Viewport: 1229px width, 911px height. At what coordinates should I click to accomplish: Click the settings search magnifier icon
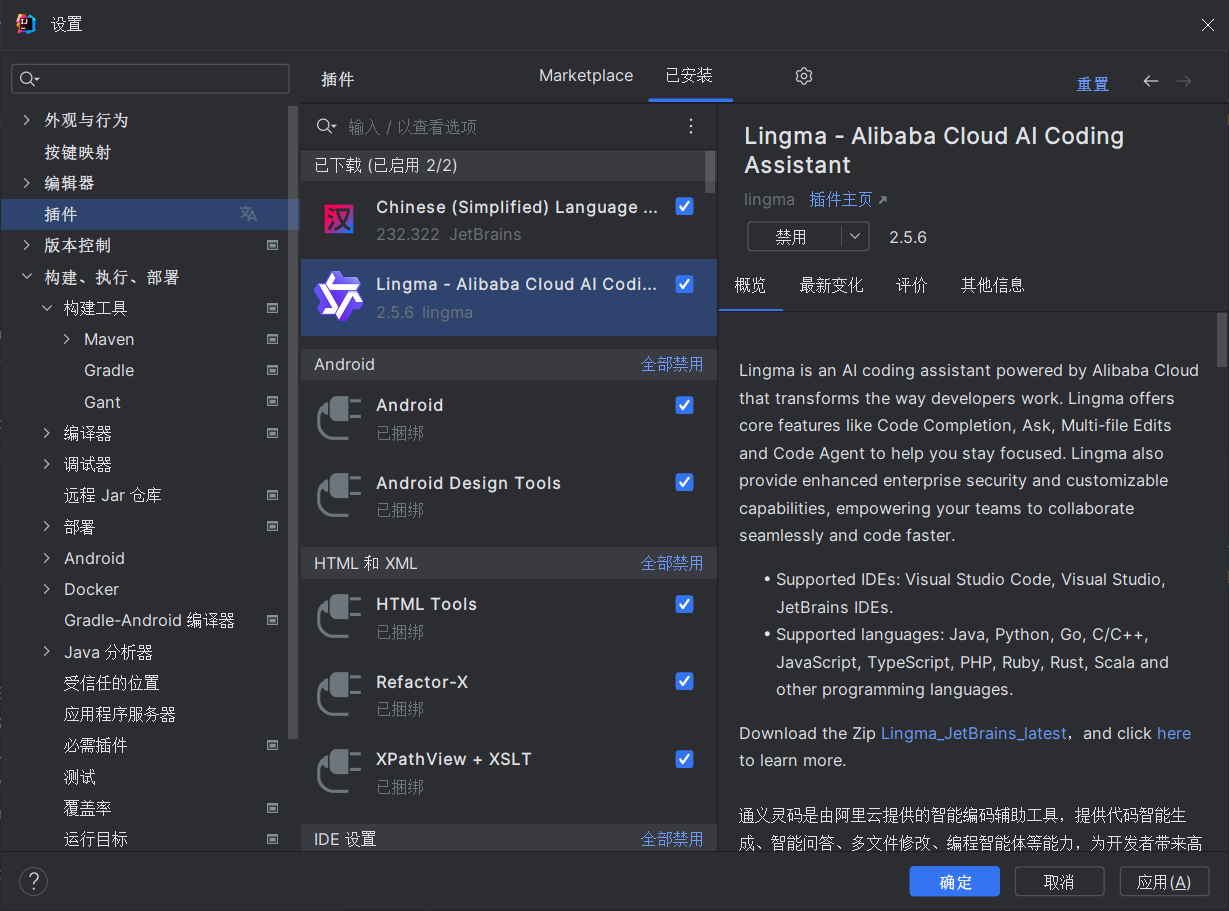coord(29,79)
